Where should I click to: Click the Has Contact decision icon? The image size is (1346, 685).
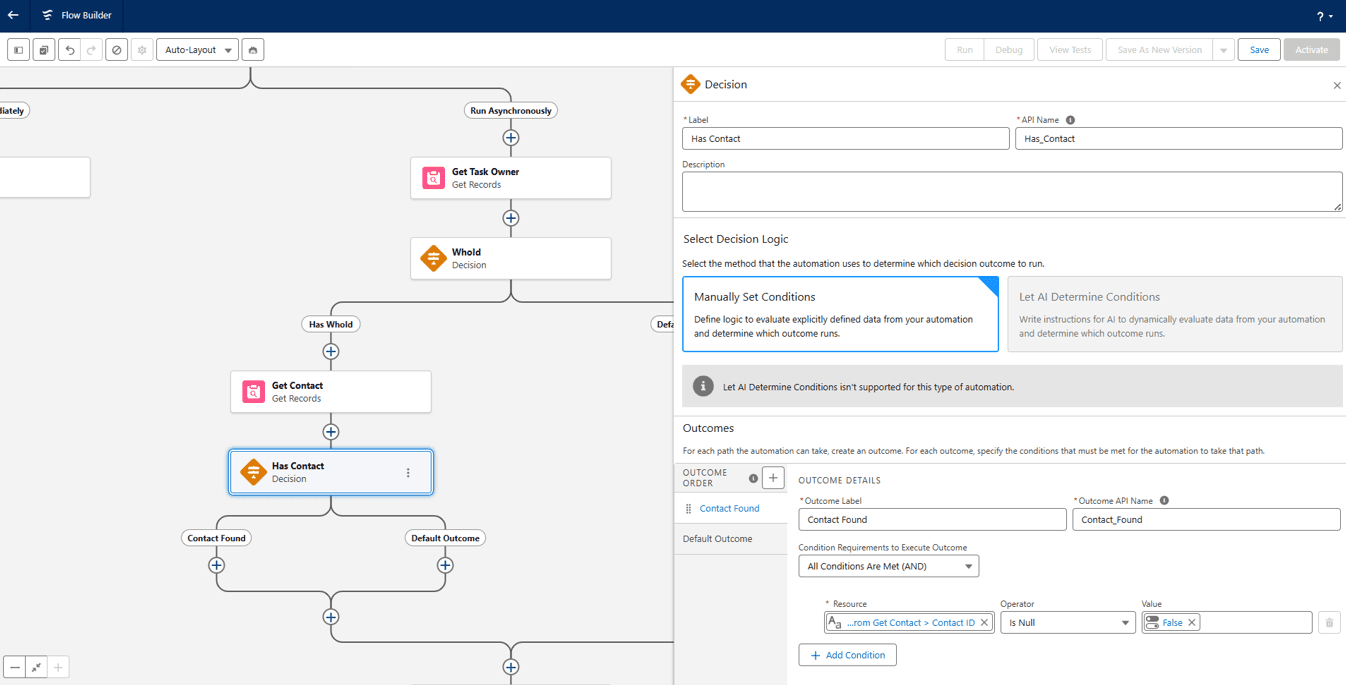[x=253, y=472]
